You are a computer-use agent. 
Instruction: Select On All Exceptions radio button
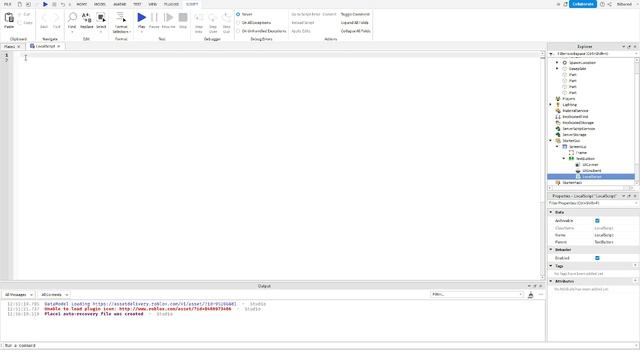[238, 23]
